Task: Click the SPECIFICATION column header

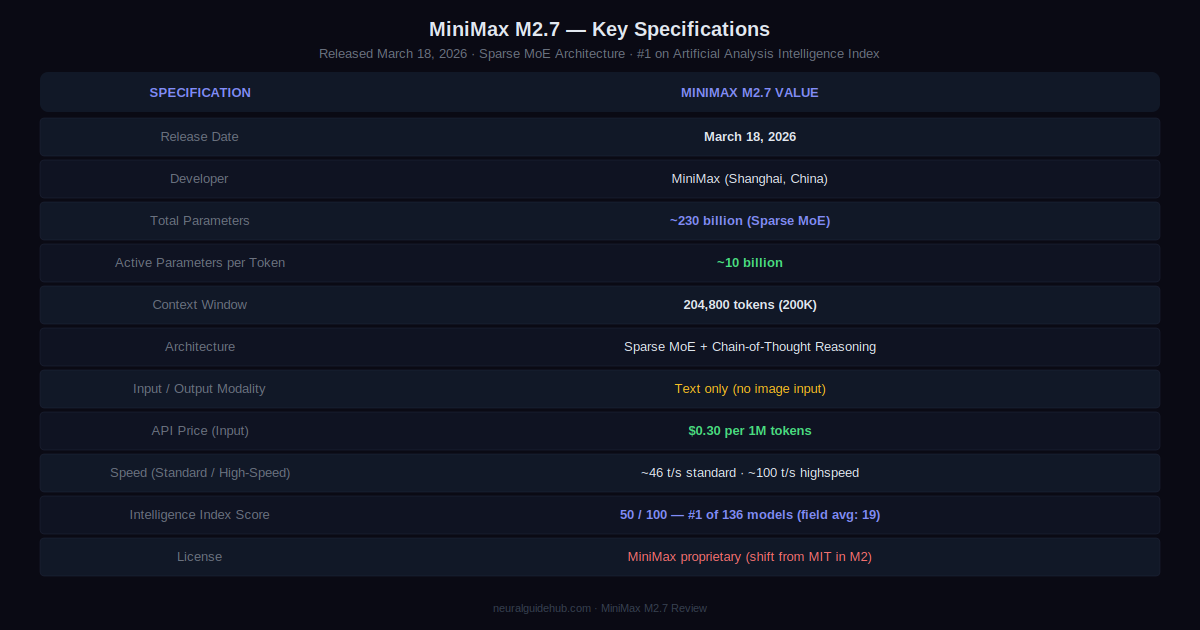Action: click(x=200, y=93)
